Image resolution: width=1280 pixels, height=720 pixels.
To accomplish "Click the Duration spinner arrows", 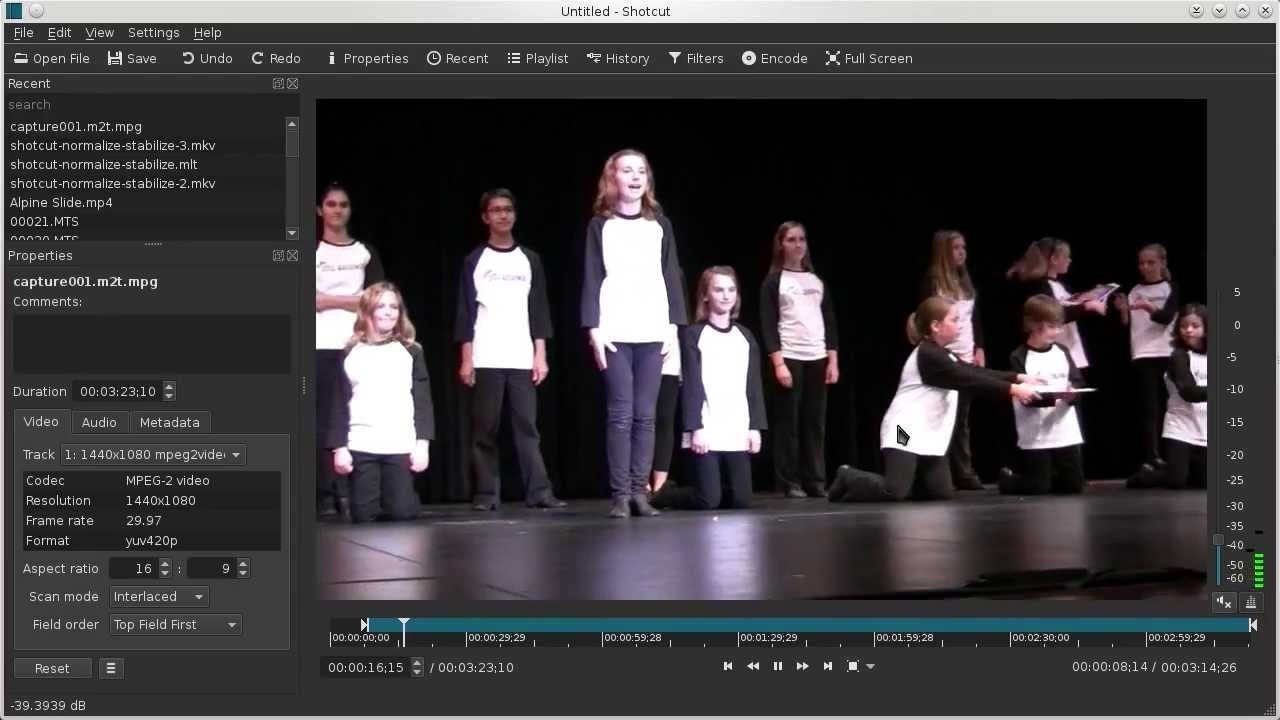I will pos(169,392).
